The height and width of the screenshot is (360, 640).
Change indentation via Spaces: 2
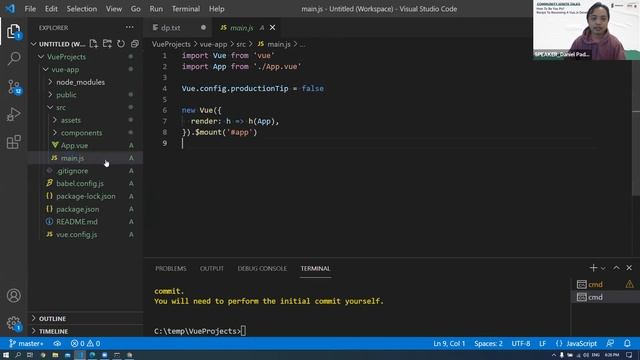pos(488,344)
